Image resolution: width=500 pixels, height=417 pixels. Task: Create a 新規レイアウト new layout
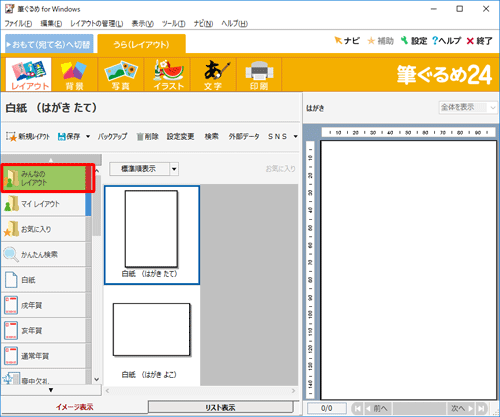28,136
